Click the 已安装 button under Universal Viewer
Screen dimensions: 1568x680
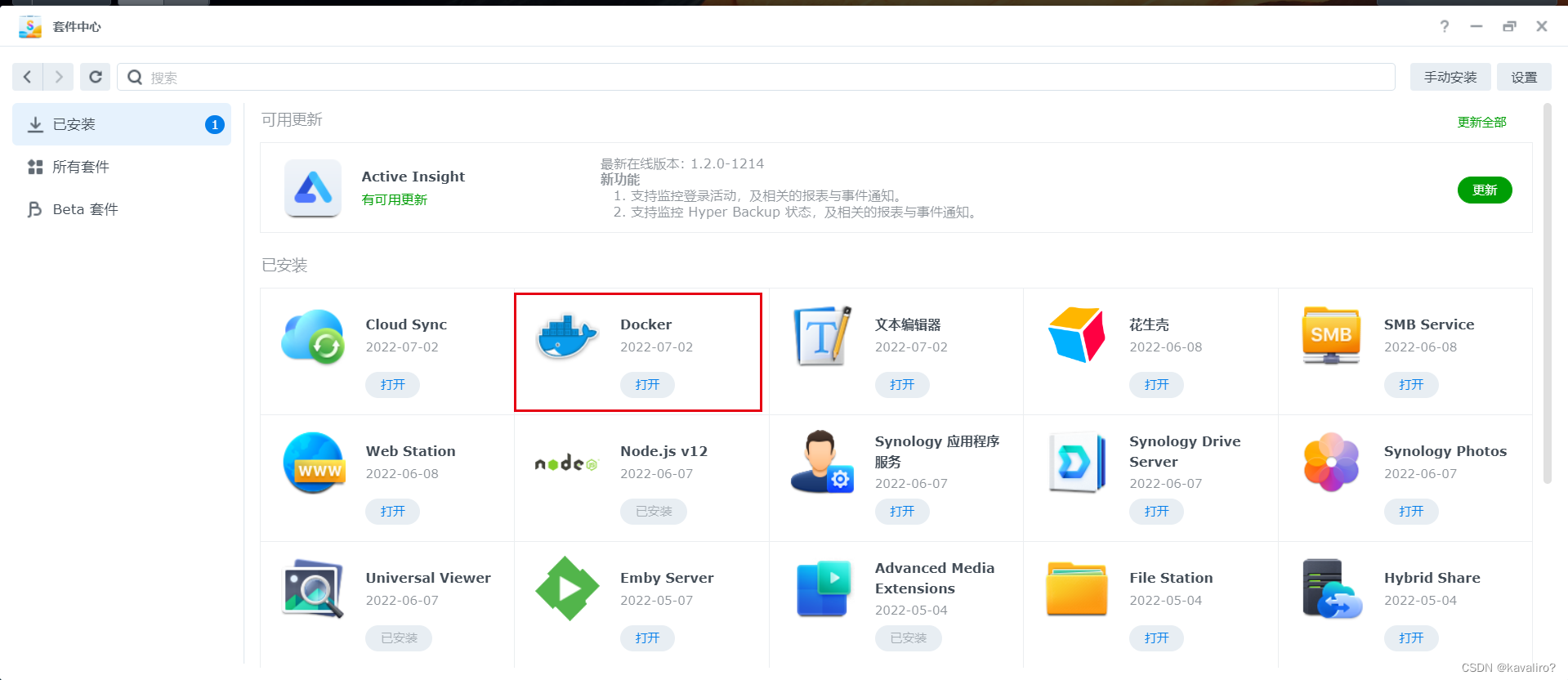pos(399,637)
